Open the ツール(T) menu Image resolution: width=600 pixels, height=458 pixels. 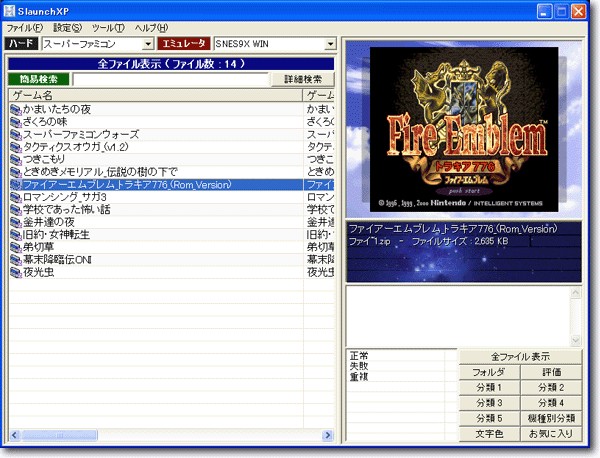click(x=108, y=28)
